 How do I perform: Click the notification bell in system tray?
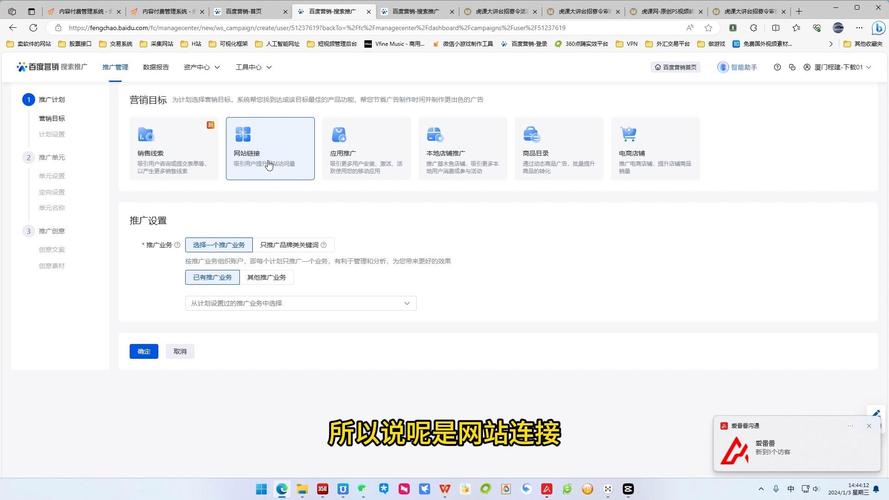point(877,489)
